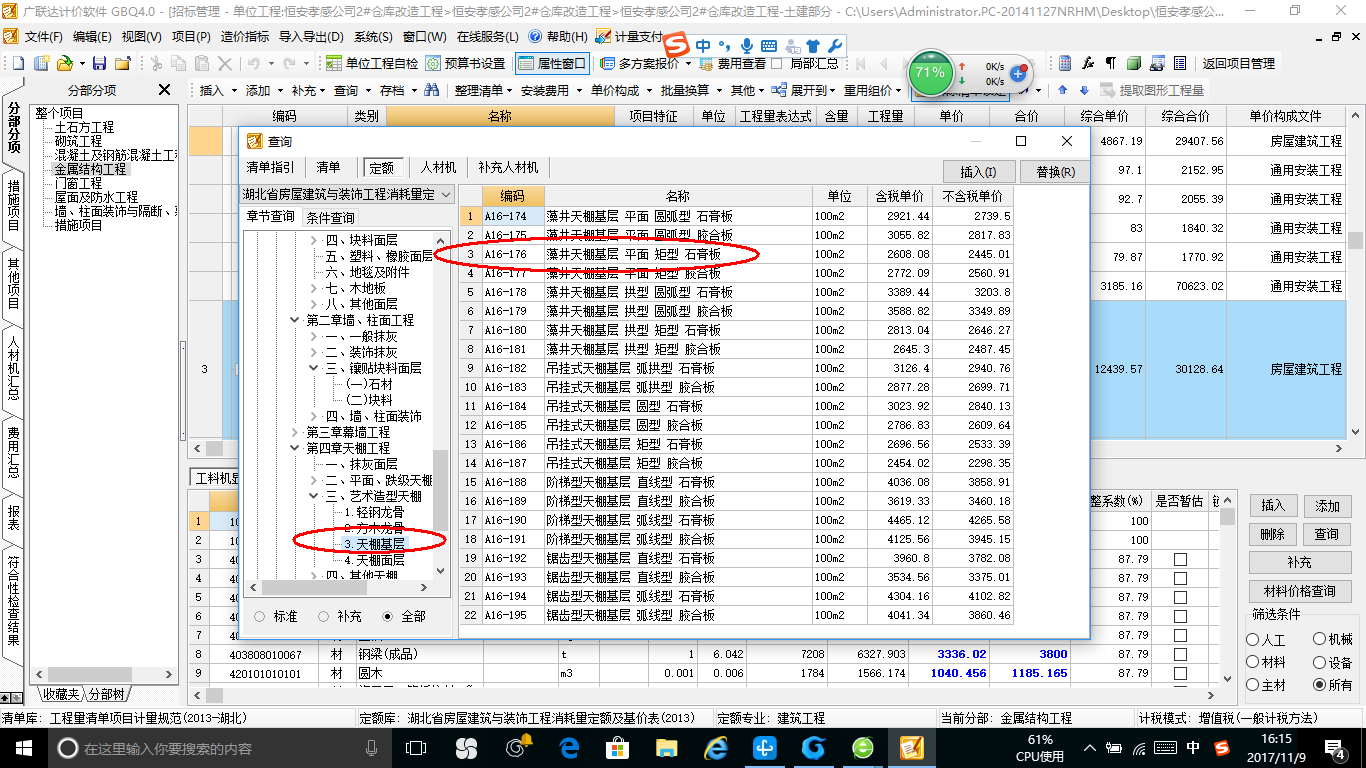Click the Undo arrow icon
Screen dimensions: 1366x768
pos(254,63)
